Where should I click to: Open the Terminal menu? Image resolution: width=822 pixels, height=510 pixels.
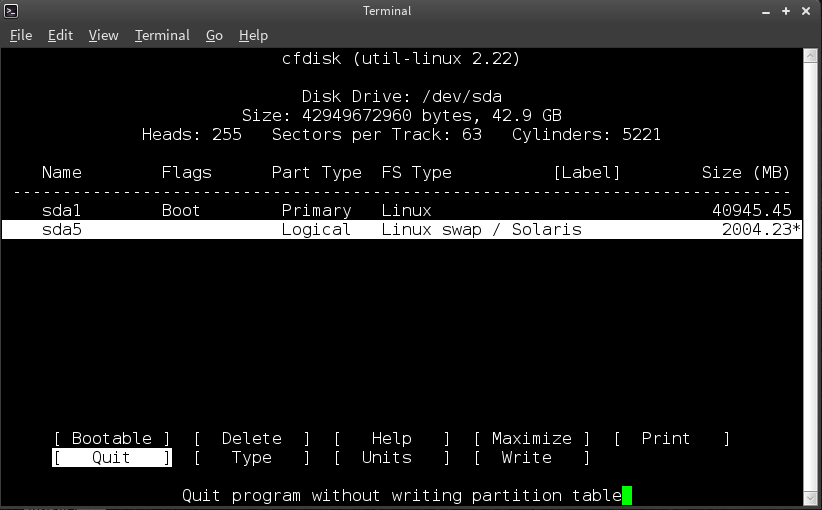point(162,35)
